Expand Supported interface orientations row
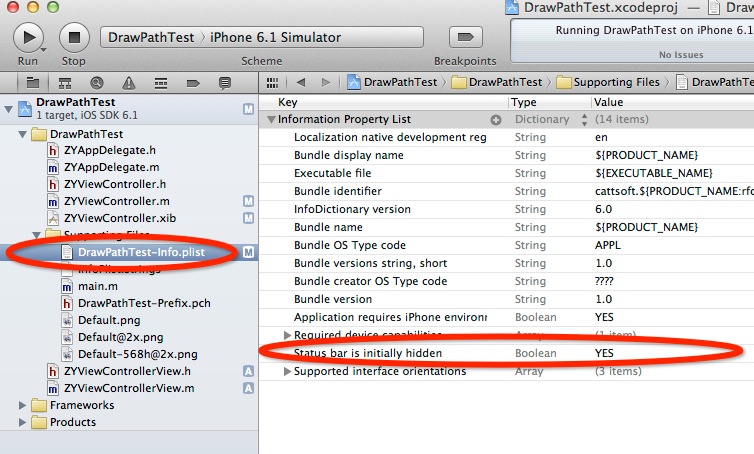The width and height of the screenshot is (754, 454). click(288, 372)
